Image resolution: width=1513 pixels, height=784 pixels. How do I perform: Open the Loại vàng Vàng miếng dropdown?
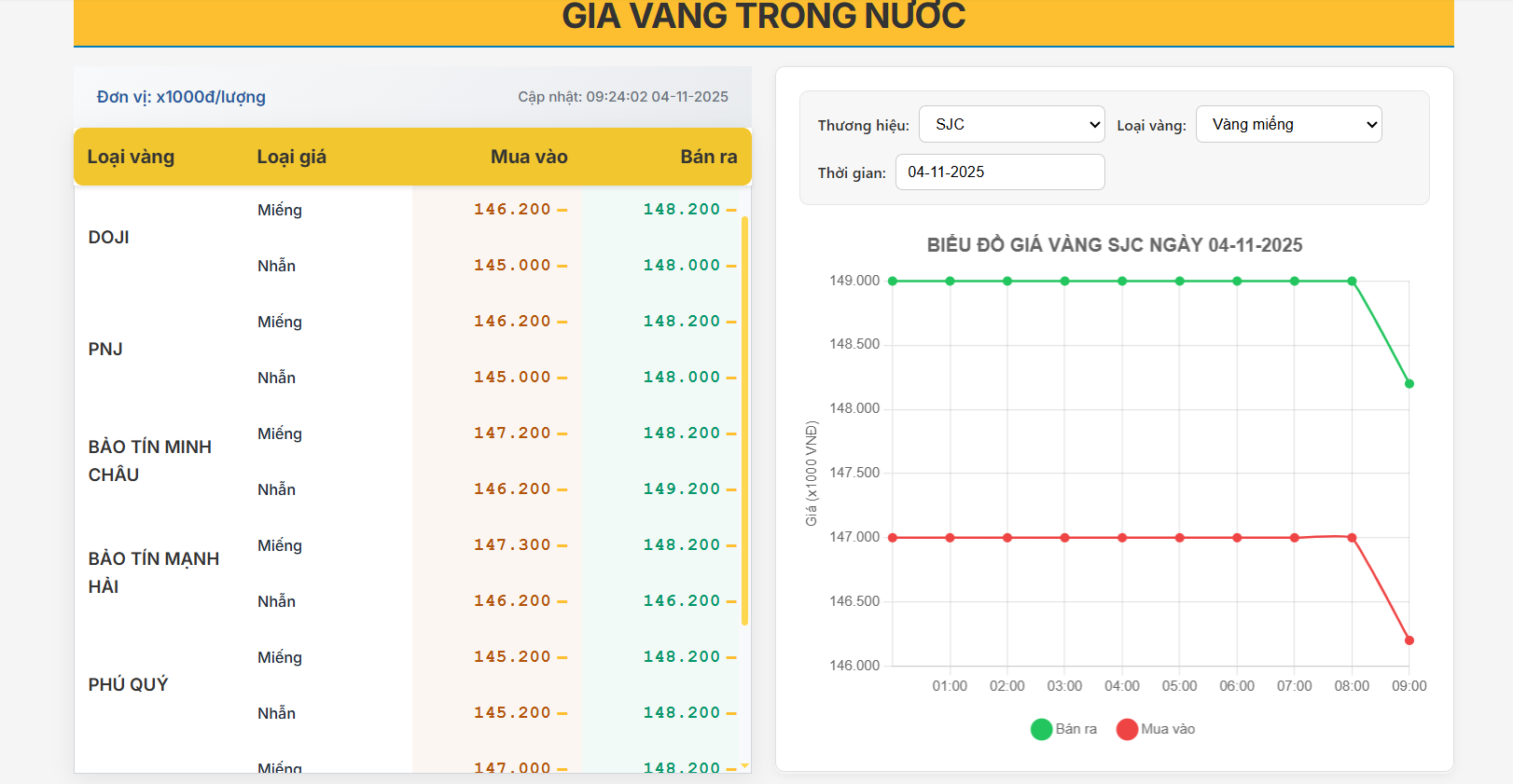(1288, 124)
